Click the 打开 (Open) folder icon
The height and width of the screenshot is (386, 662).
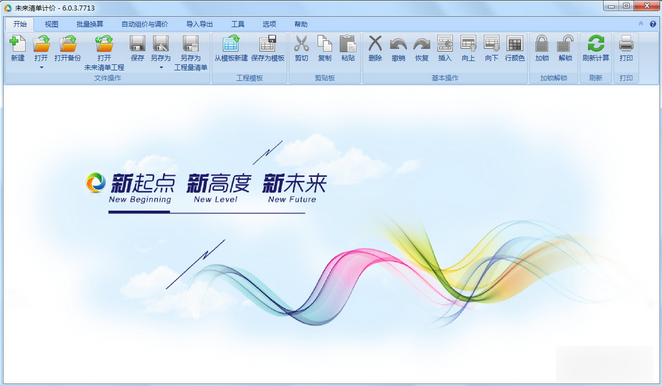(x=41, y=43)
